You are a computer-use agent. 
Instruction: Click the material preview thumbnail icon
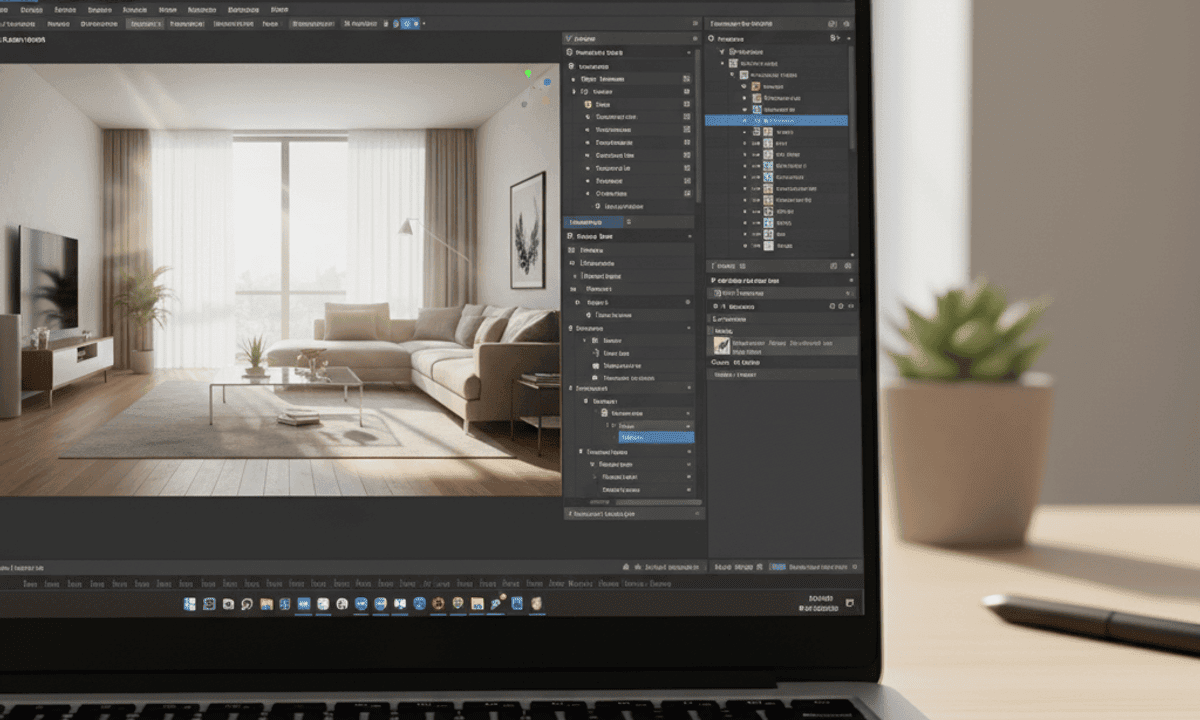tap(722, 346)
